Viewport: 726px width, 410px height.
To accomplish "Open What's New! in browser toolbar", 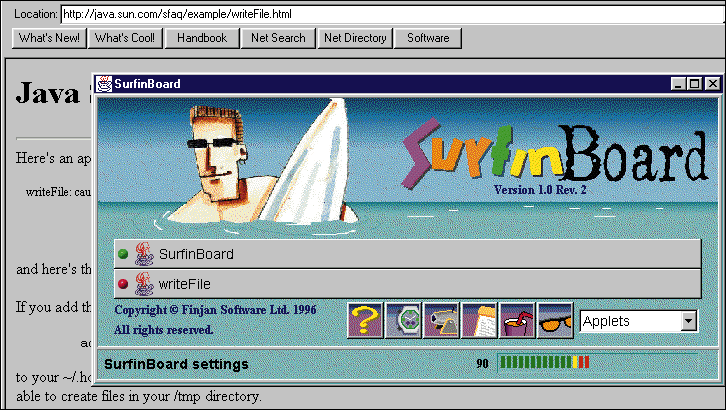I will (x=49, y=38).
